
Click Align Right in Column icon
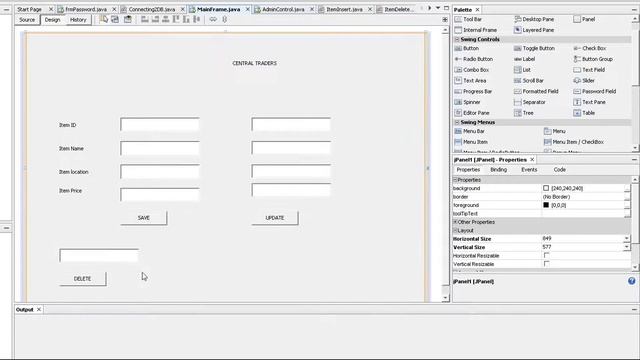pos(155,19)
